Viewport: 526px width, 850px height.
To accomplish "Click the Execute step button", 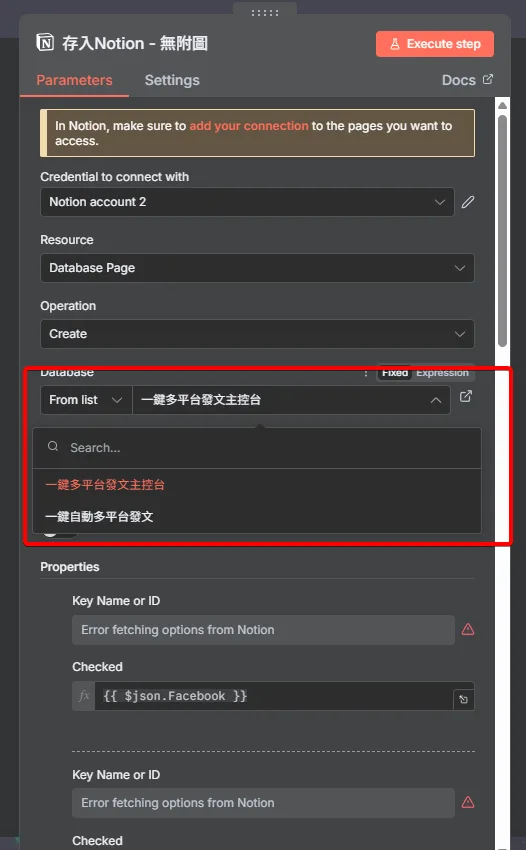I will [434, 44].
